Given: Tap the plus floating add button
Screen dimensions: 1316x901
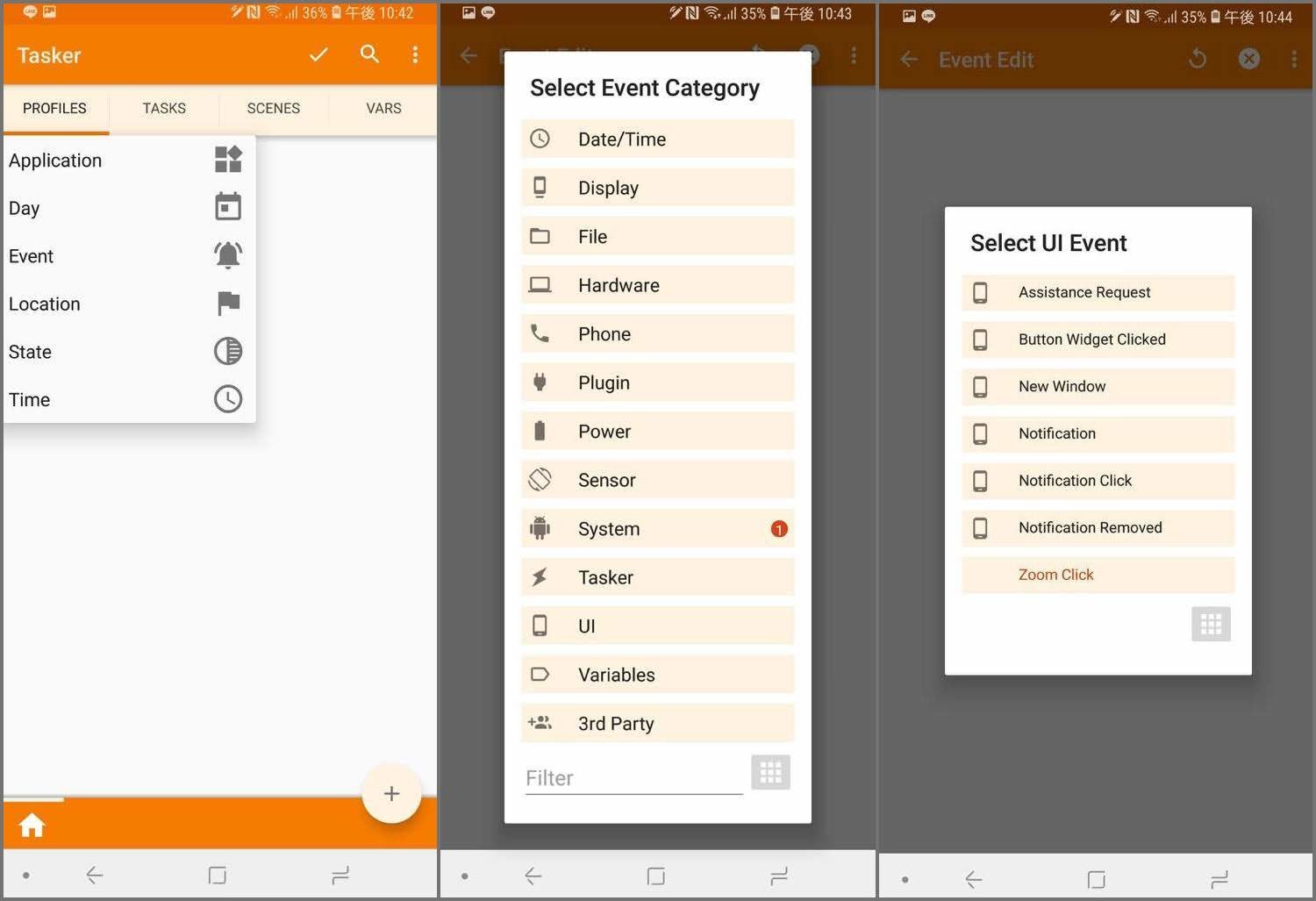Looking at the screenshot, I should point(391,794).
